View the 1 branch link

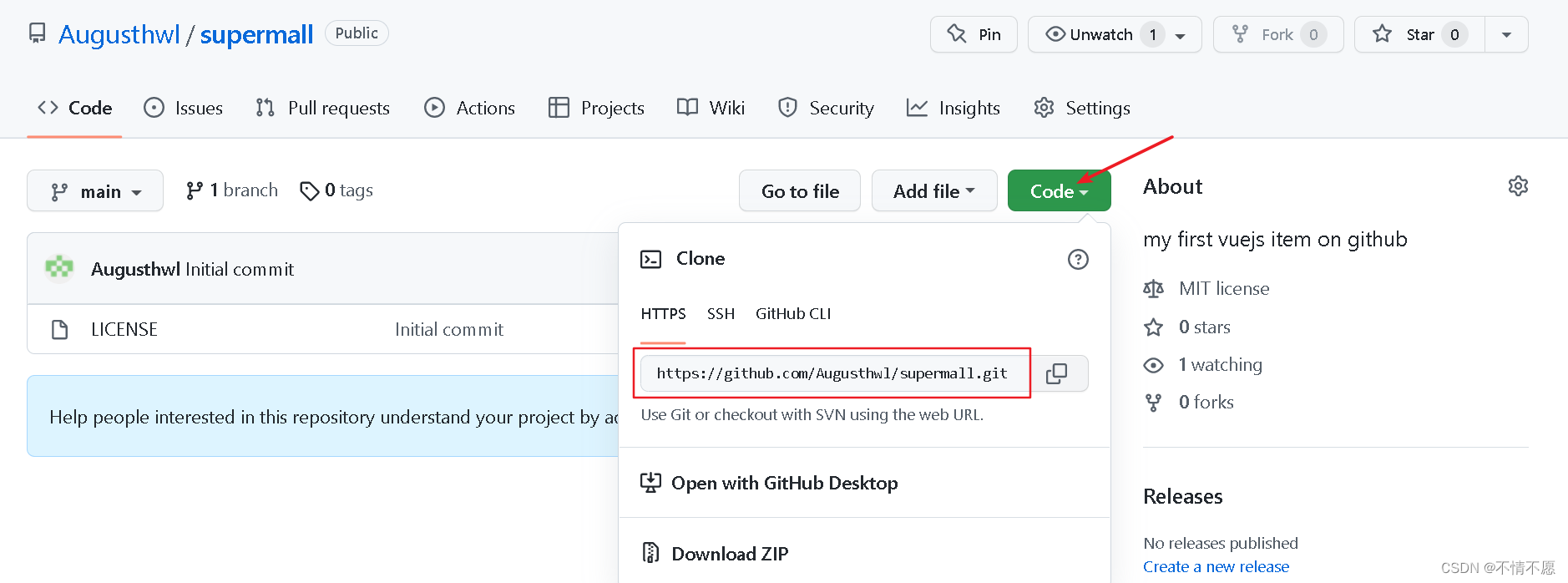pos(232,190)
